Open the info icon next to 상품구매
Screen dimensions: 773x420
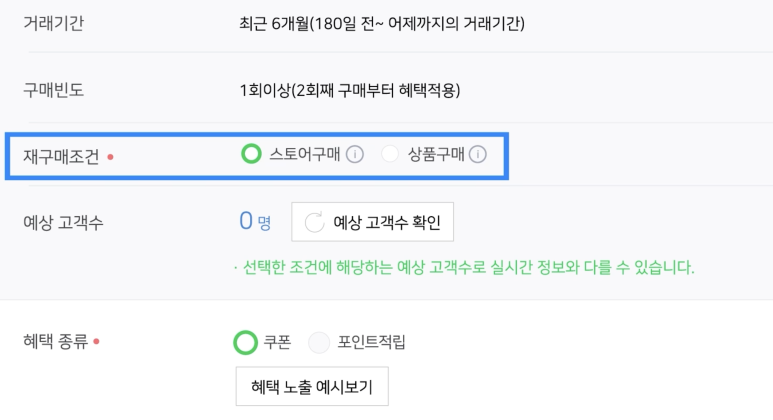pyautogui.click(x=477, y=154)
